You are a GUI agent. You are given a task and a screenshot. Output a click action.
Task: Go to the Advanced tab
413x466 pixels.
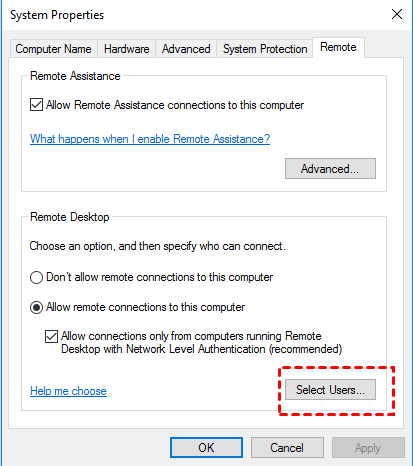pos(186,49)
